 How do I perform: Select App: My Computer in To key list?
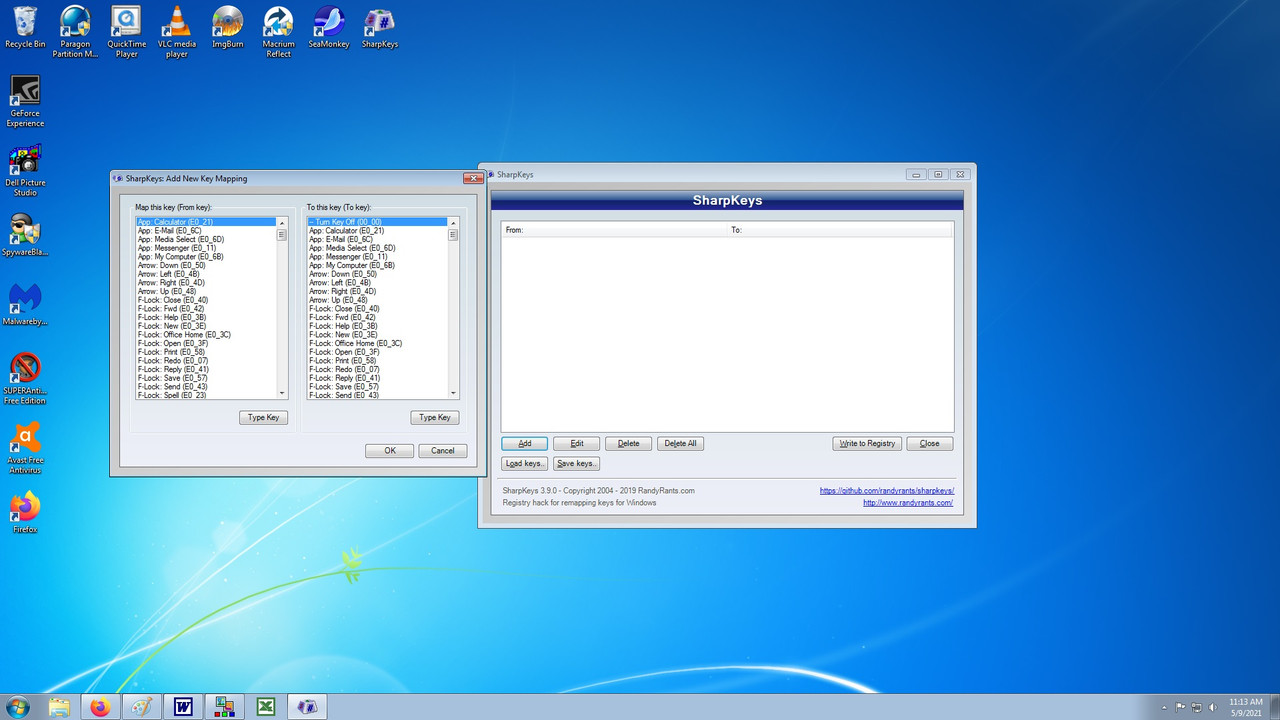377,265
